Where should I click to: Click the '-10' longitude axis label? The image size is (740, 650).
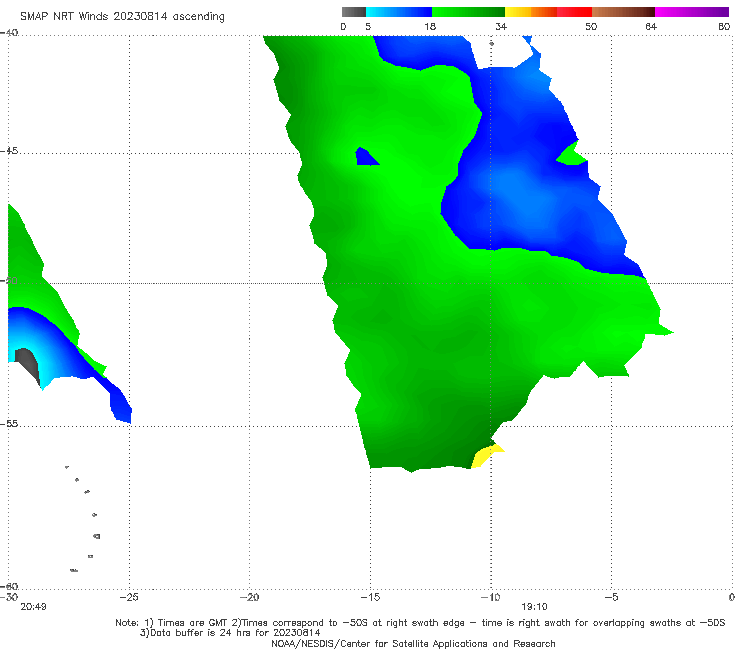490,597
